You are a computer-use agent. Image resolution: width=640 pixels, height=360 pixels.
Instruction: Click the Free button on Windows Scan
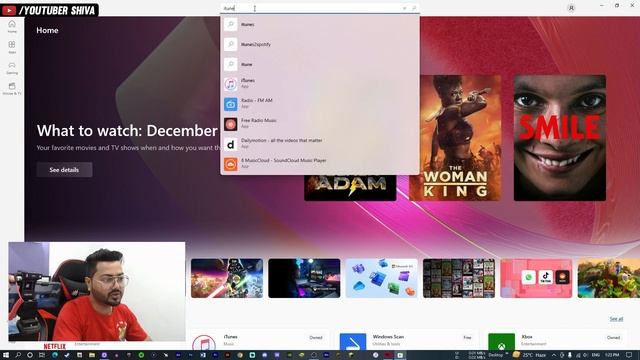click(x=467, y=338)
